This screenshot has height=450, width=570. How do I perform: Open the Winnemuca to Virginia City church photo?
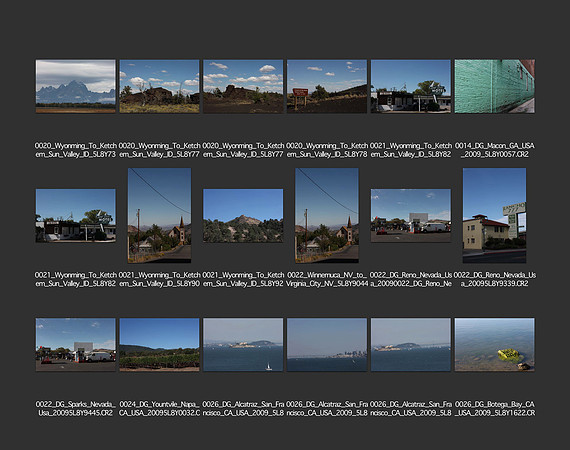[327, 216]
